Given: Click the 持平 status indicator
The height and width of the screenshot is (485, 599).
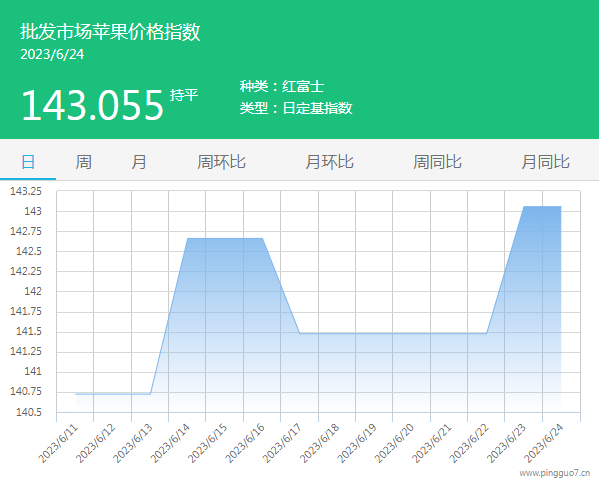Looking at the screenshot, I should click(184, 95).
